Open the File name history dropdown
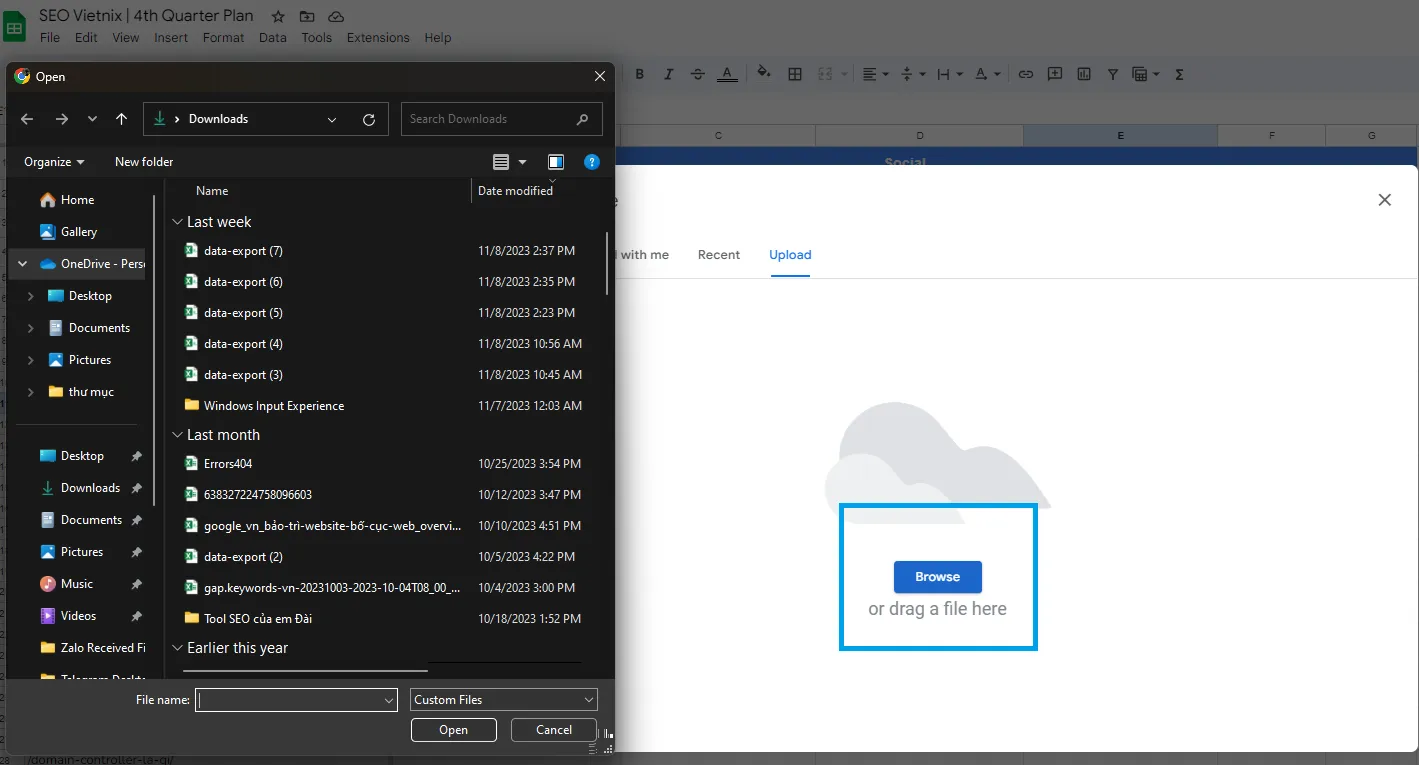The width and height of the screenshot is (1419, 765). [389, 701]
